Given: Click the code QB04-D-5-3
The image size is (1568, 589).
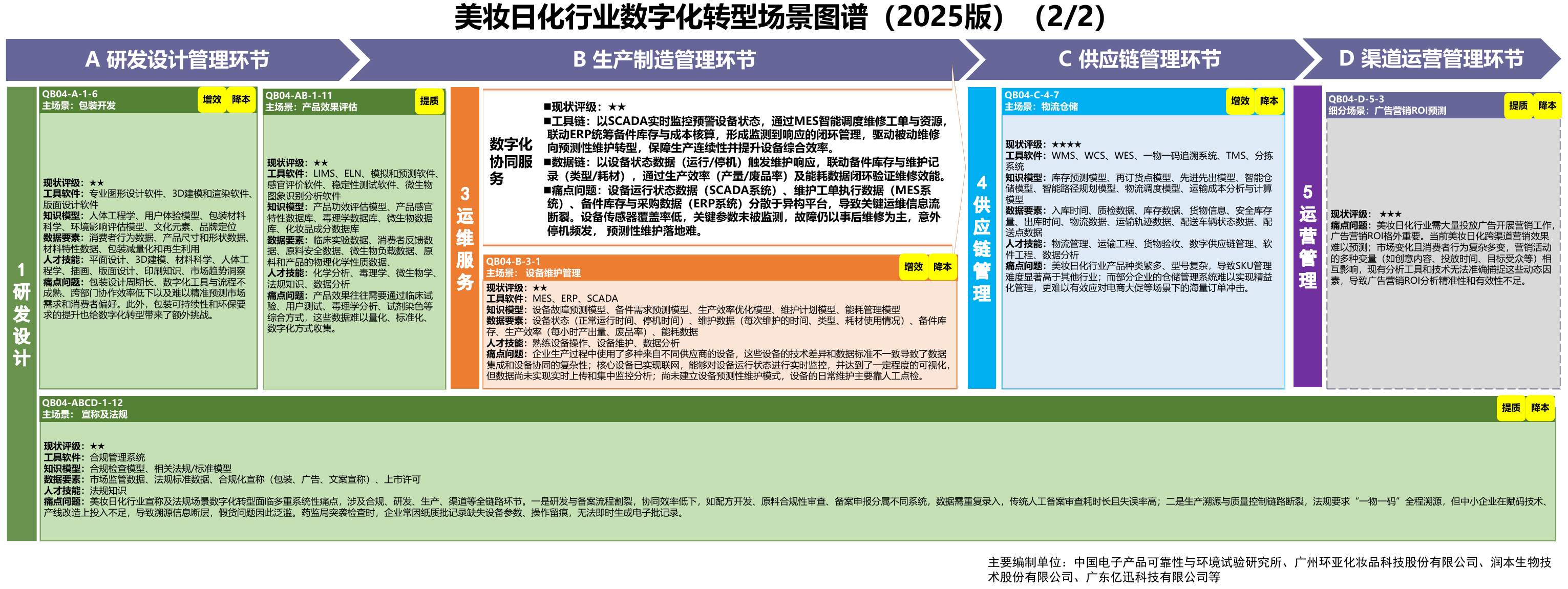Looking at the screenshot, I should (1356, 99).
